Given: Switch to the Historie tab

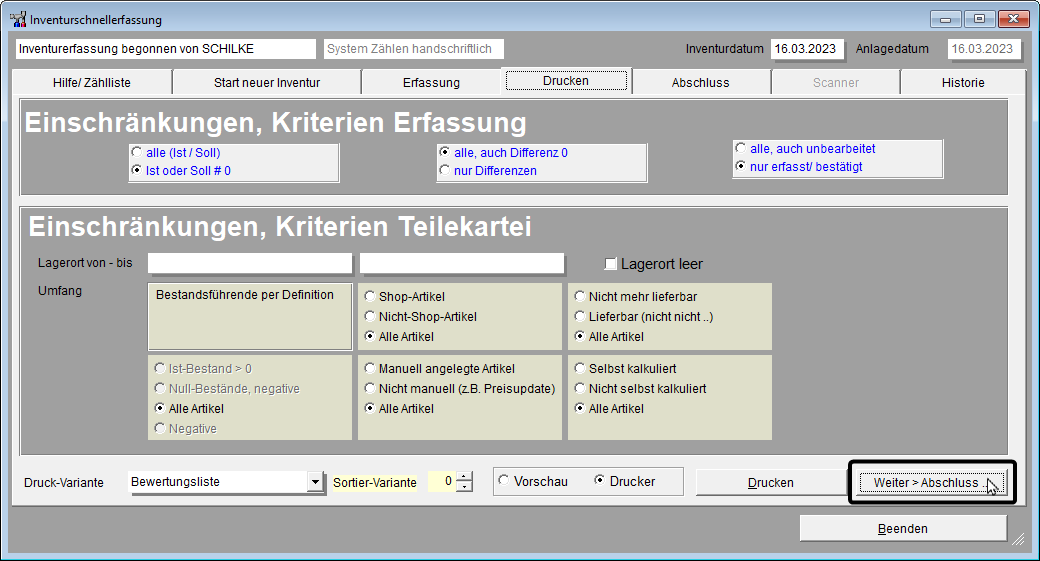Looking at the screenshot, I should (963, 83).
